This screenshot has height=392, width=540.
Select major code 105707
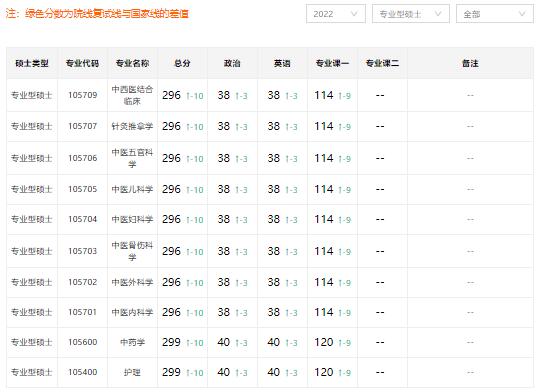pos(83,126)
